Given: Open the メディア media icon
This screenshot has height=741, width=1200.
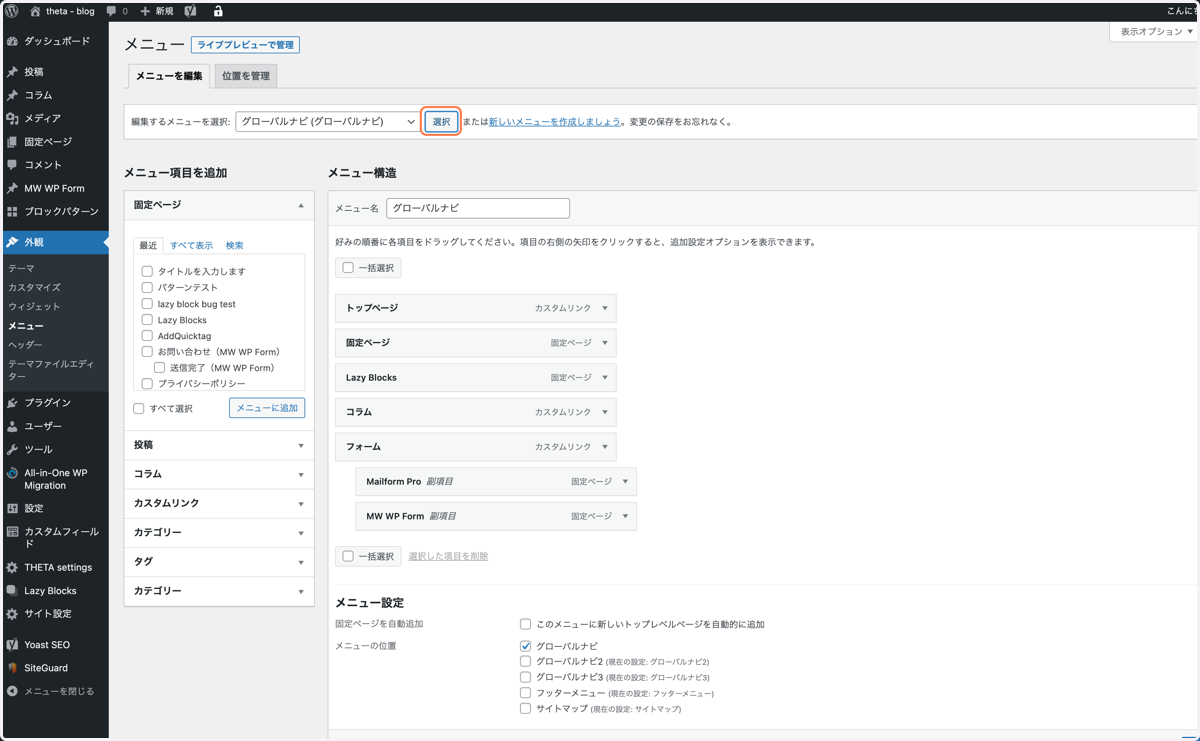Looking at the screenshot, I should pyautogui.click(x=12, y=118).
